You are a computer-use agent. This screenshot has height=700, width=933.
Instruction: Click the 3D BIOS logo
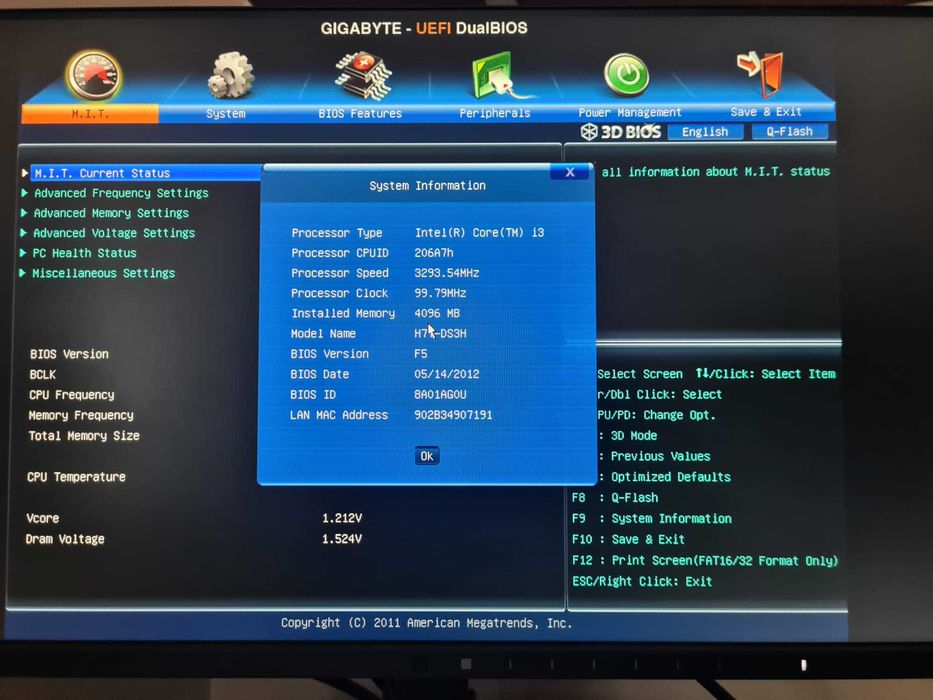621,132
